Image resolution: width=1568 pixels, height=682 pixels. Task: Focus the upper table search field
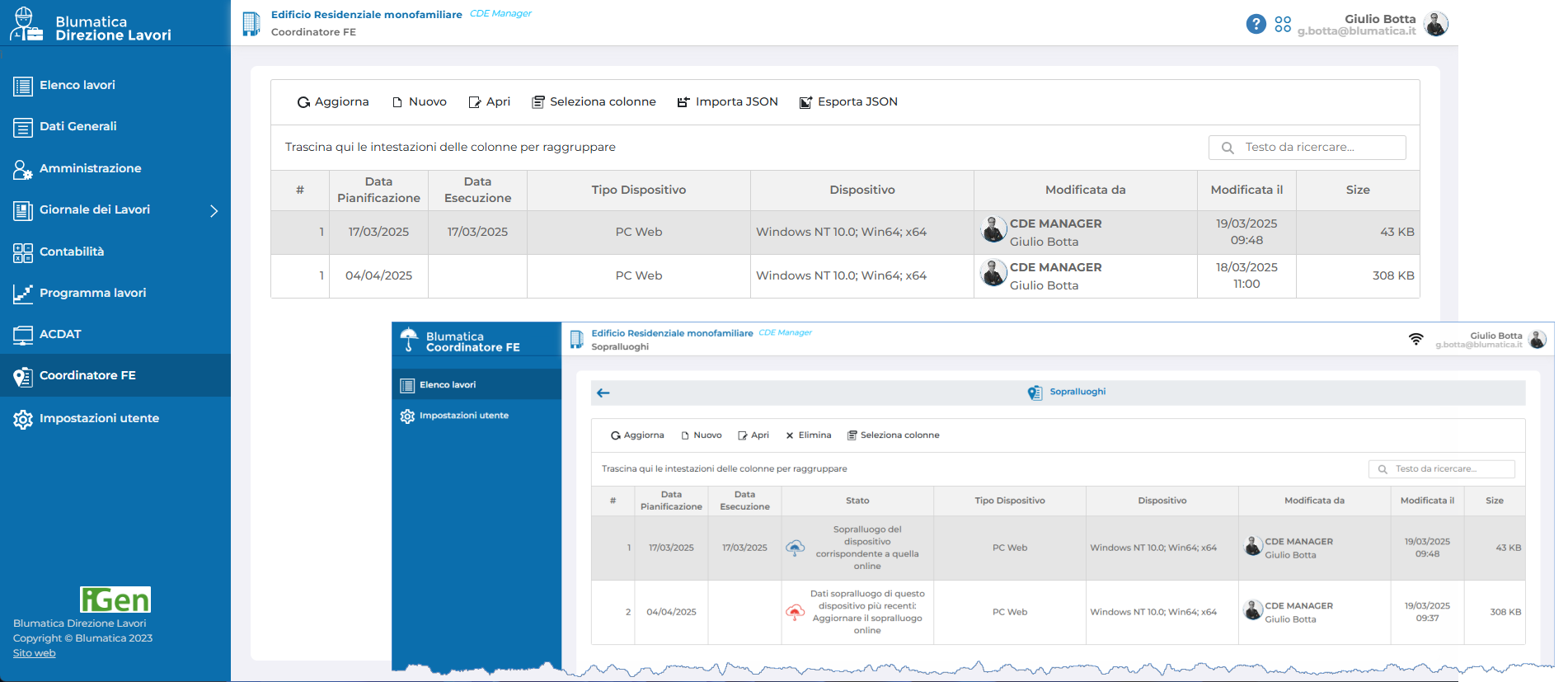point(1307,148)
